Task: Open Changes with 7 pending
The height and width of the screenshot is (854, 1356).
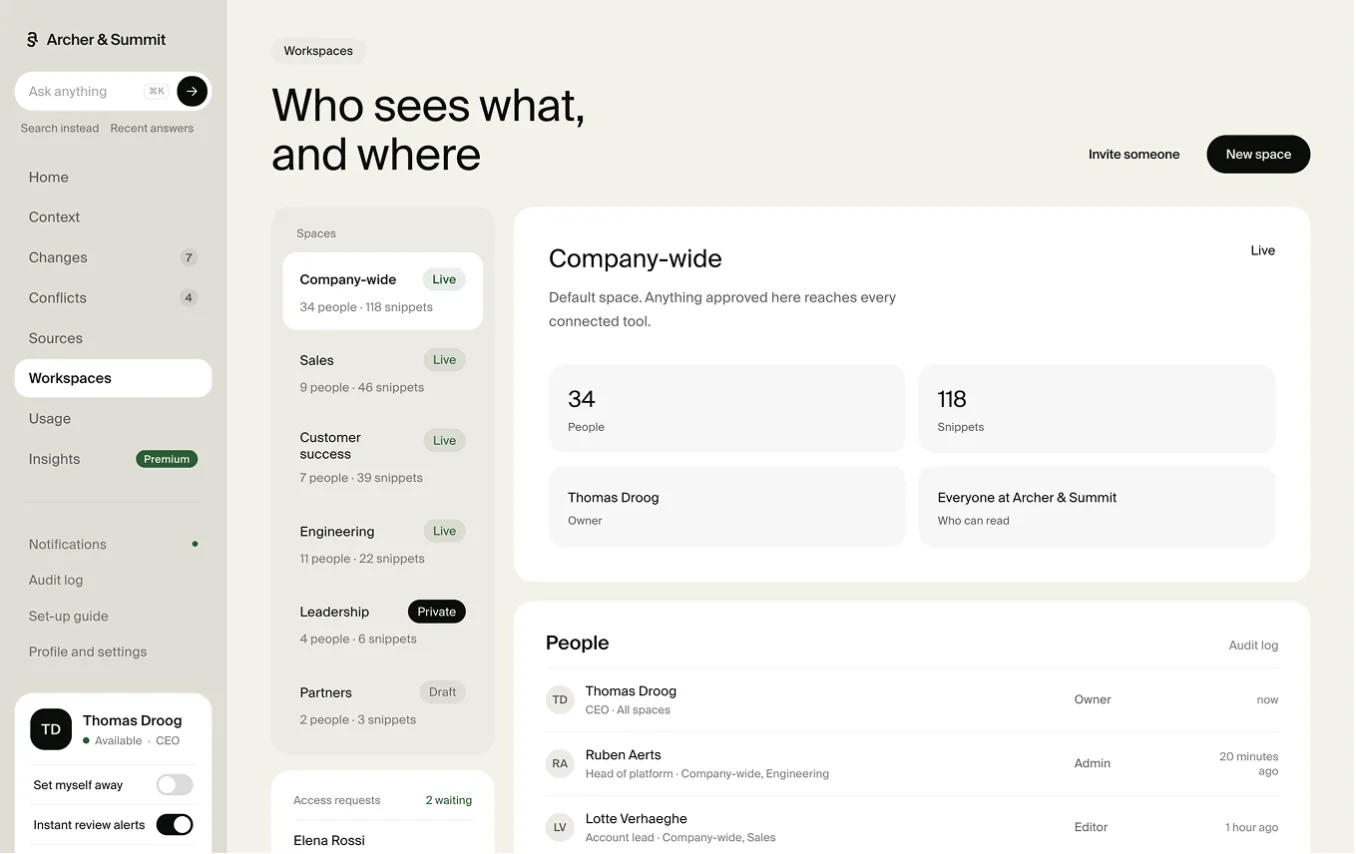Action: 113,257
